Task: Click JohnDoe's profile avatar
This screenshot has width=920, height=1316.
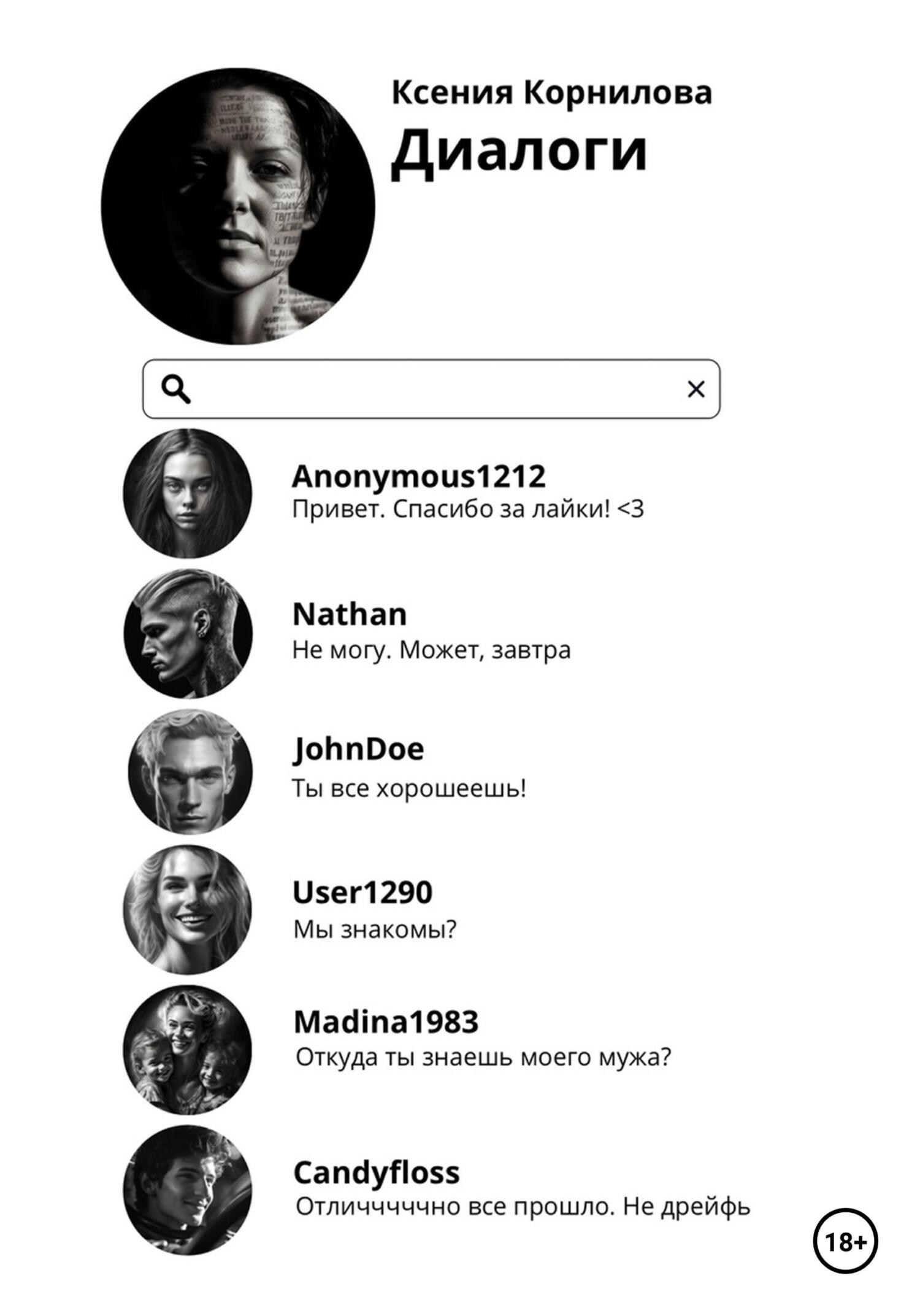Action: coord(190,771)
